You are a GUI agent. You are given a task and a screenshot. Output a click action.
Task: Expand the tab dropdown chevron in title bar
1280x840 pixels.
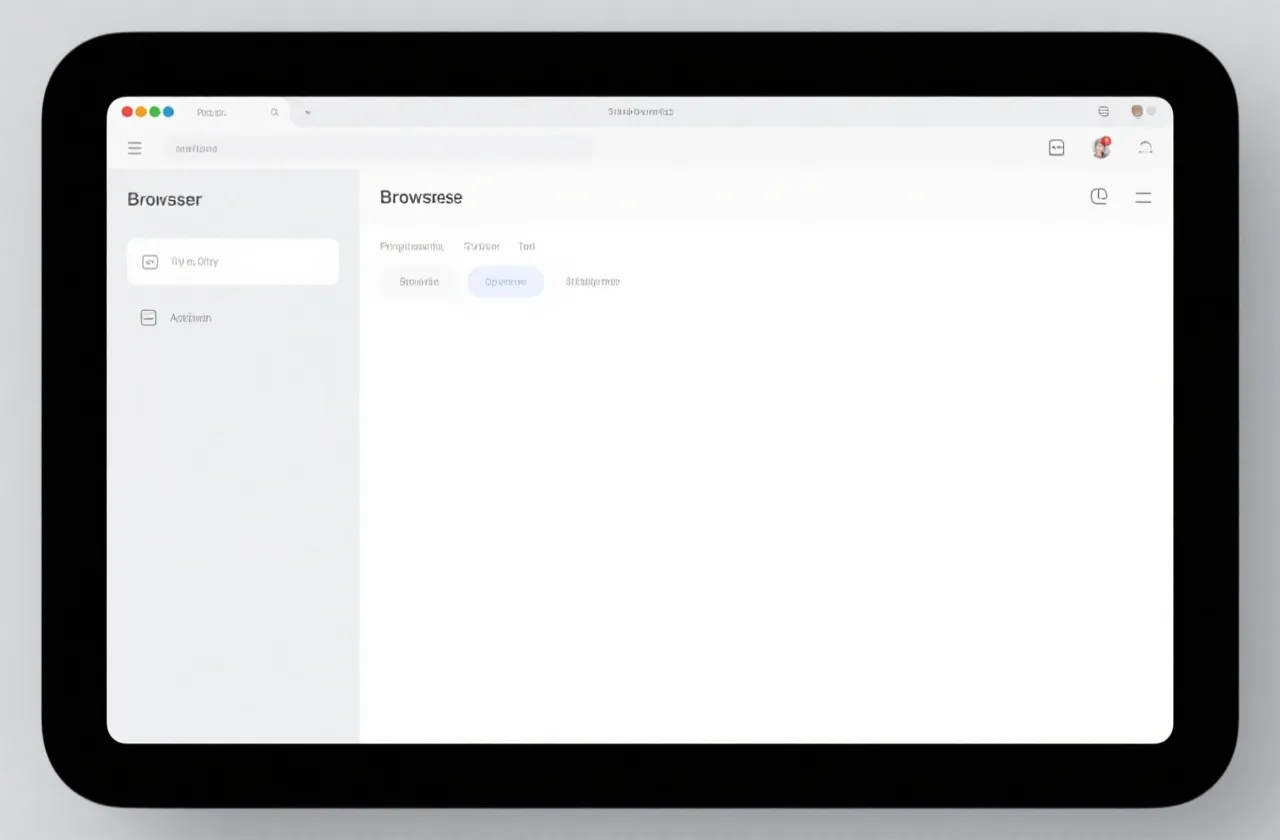pyautogui.click(x=308, y=113)
